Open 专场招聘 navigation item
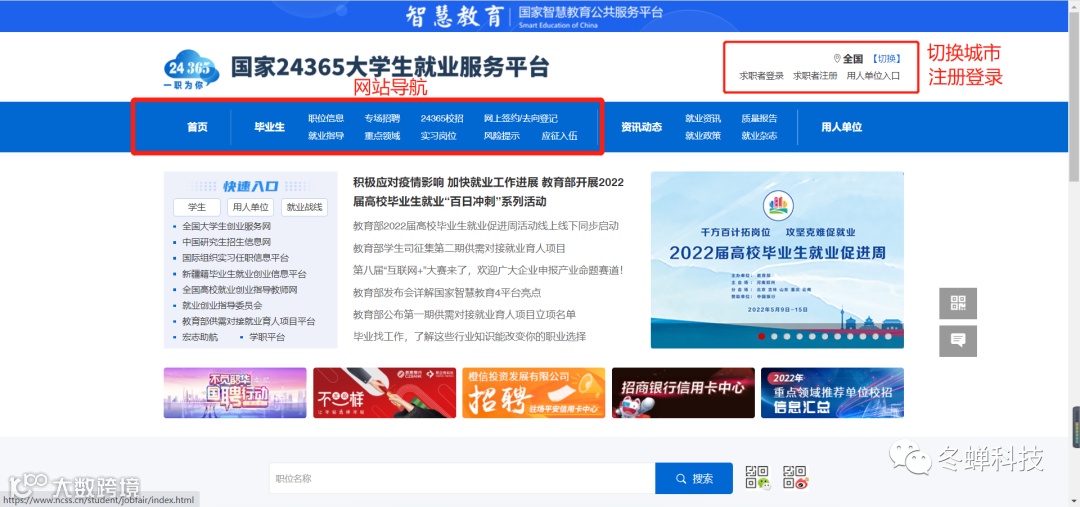The image size is (1080, 507). [382, 118]
